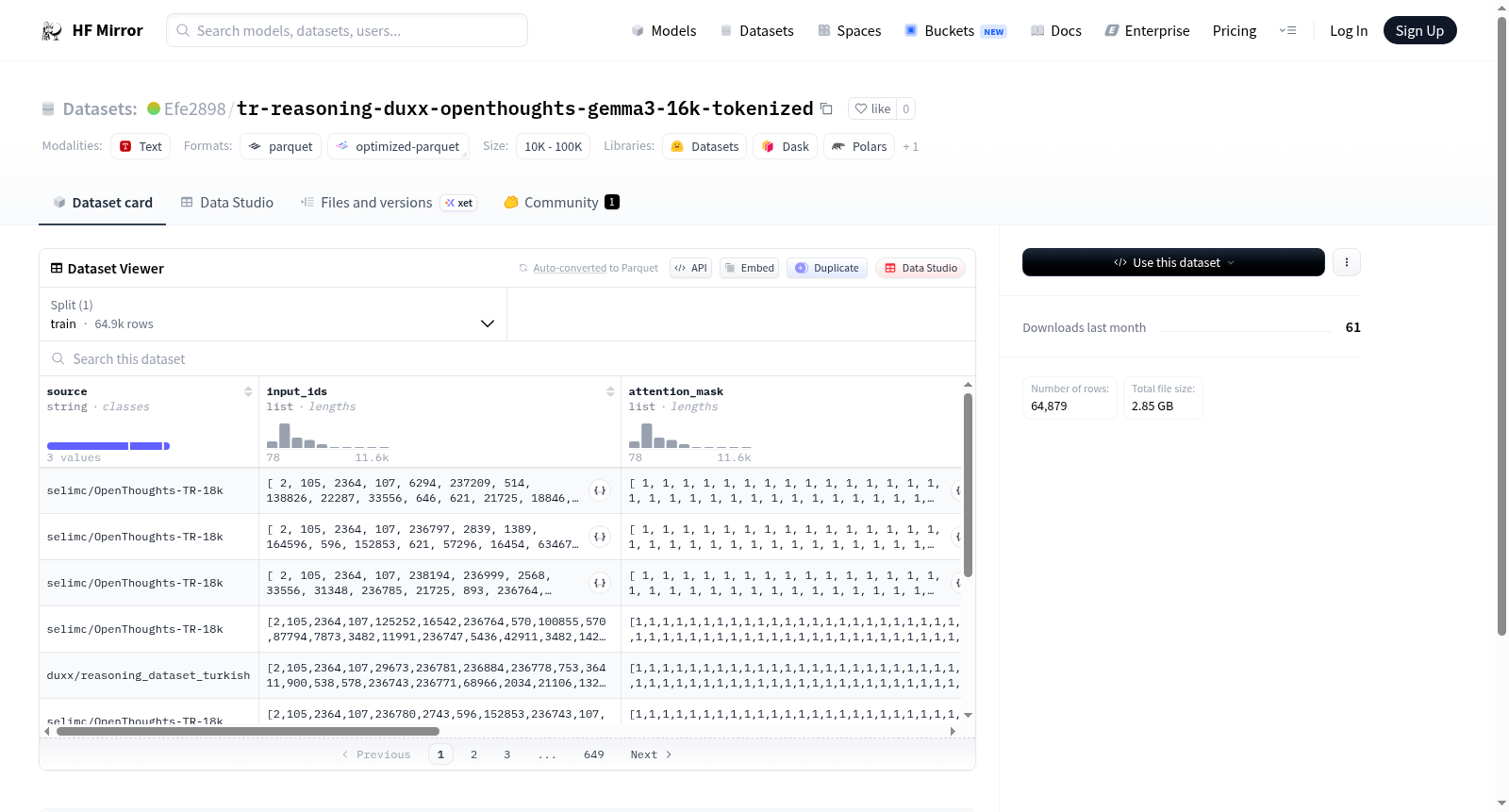The height and width of the screenshot is (812, 1509).
Task: Open the Use this dataset dropdown
Action: click(1173, 262)
